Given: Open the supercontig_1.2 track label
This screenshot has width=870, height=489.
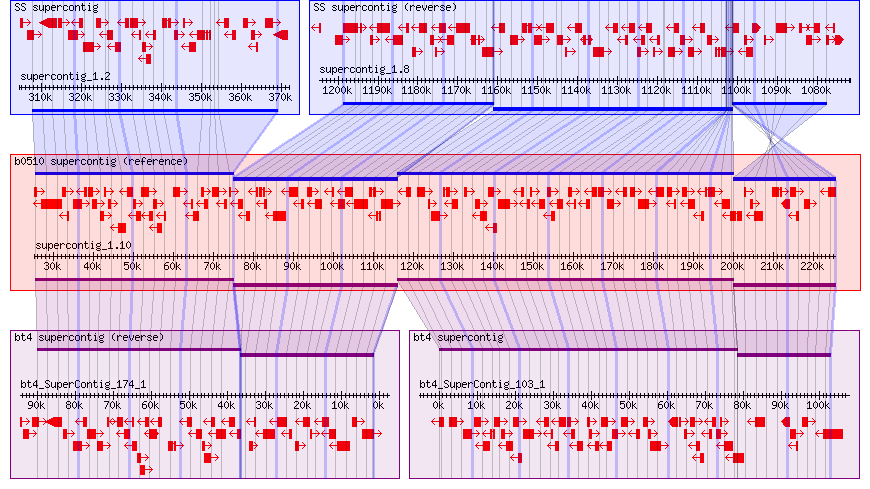Looking at the screenshot, I should (65, 76).
